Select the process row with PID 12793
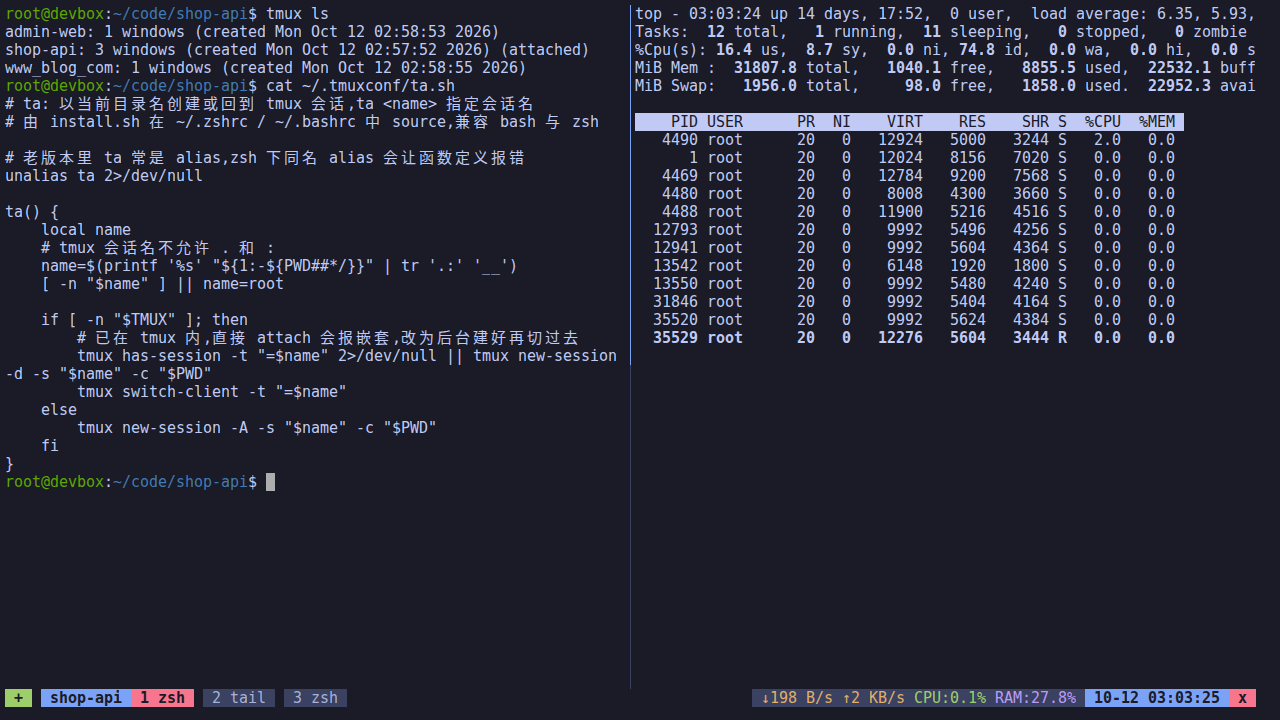The height and width of the screenshot is (720, 1280). click(x=909, y=230)
